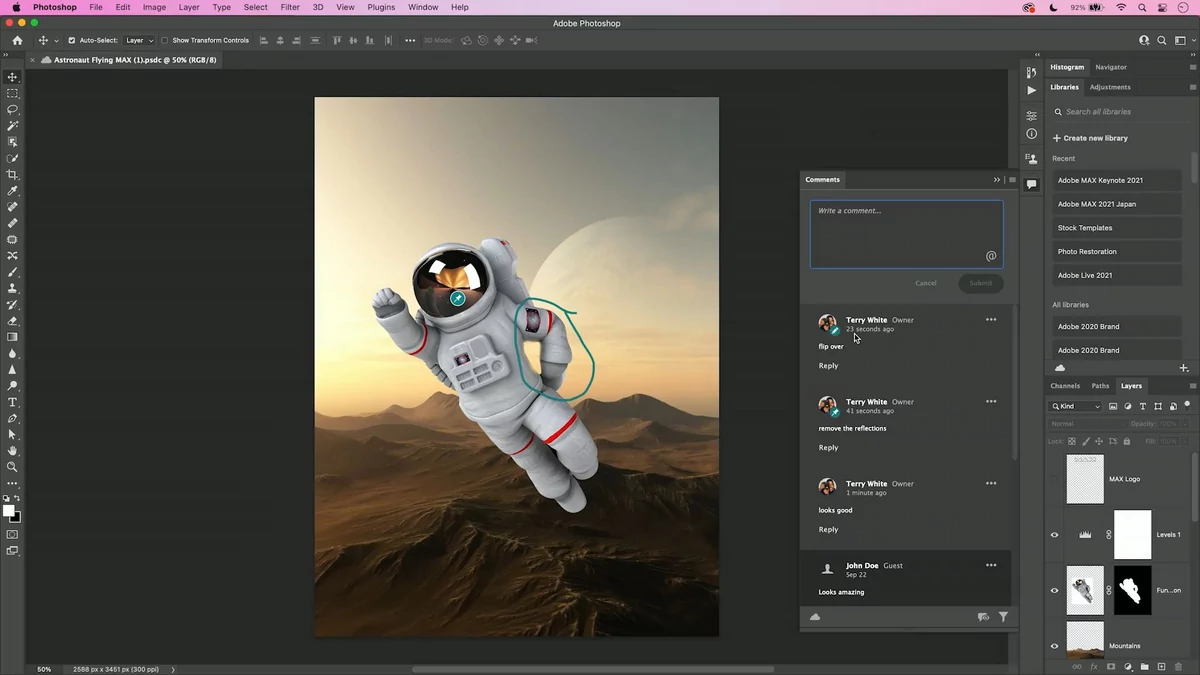Image resolution: width=1200 pixels, height=675 pixels.
Task: Click the lock transparent pixels icon
Action: (1072, 441)
